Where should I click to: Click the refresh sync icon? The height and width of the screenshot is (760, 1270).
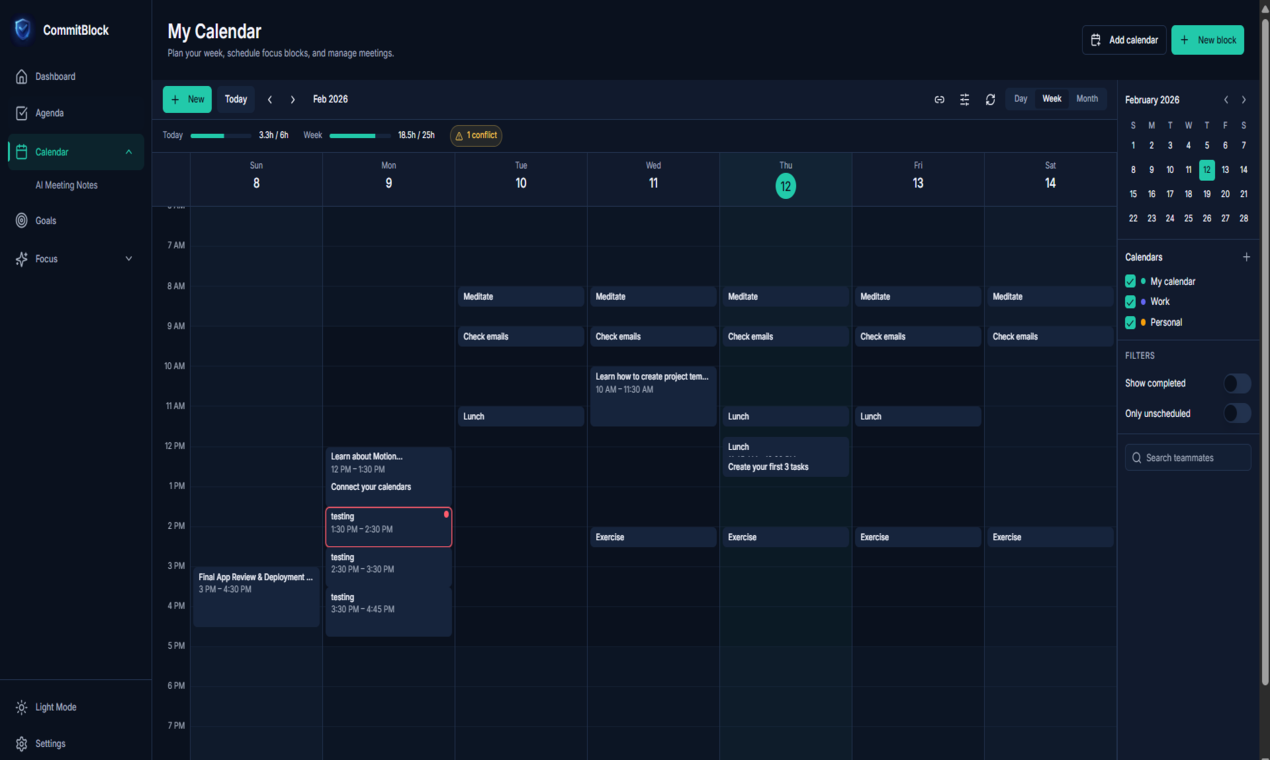click(x=990, y=99)
